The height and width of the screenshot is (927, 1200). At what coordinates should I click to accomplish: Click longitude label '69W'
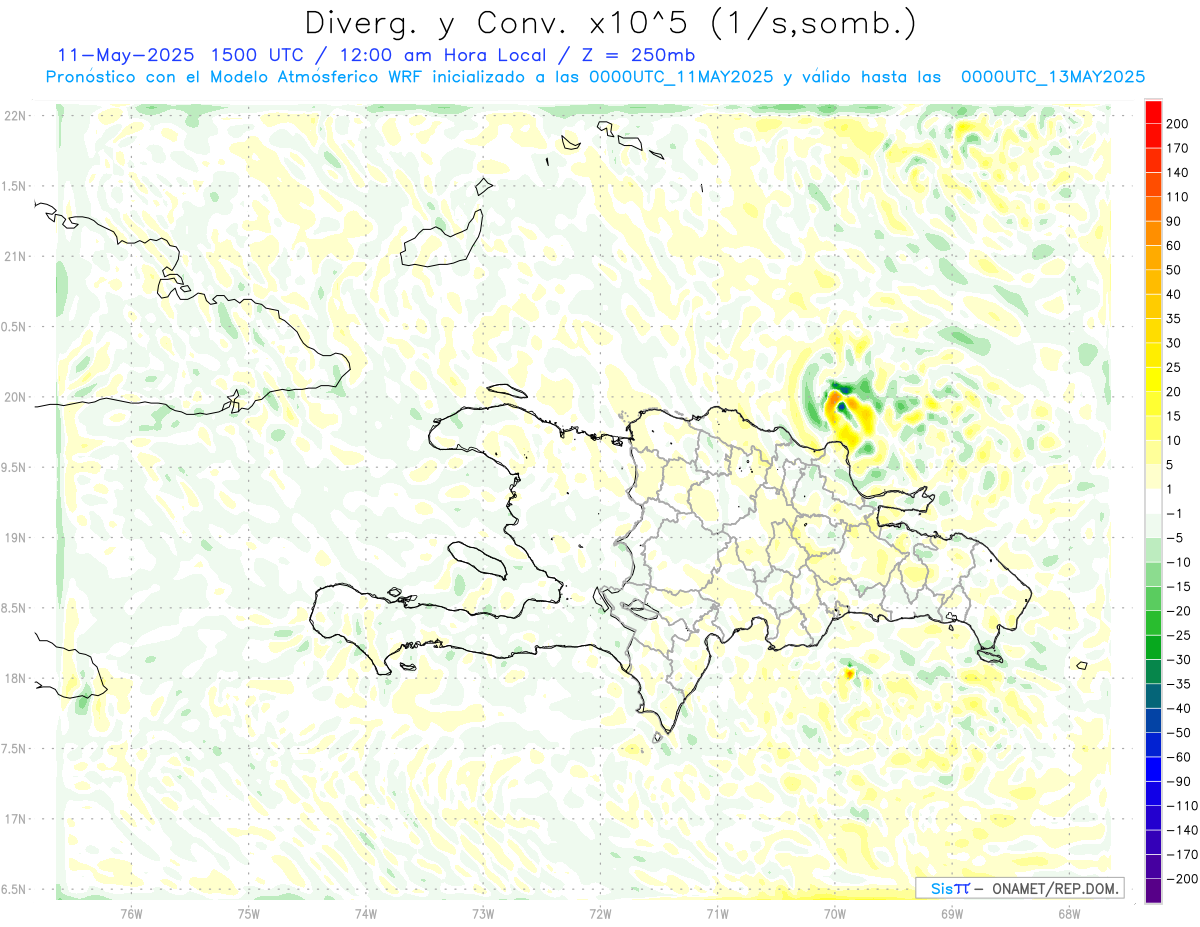951,913
